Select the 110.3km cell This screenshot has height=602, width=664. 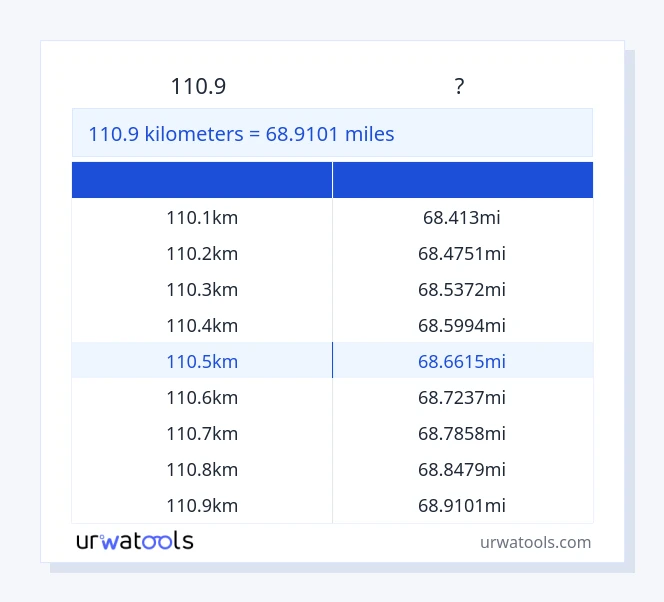(x=202, y=289)
